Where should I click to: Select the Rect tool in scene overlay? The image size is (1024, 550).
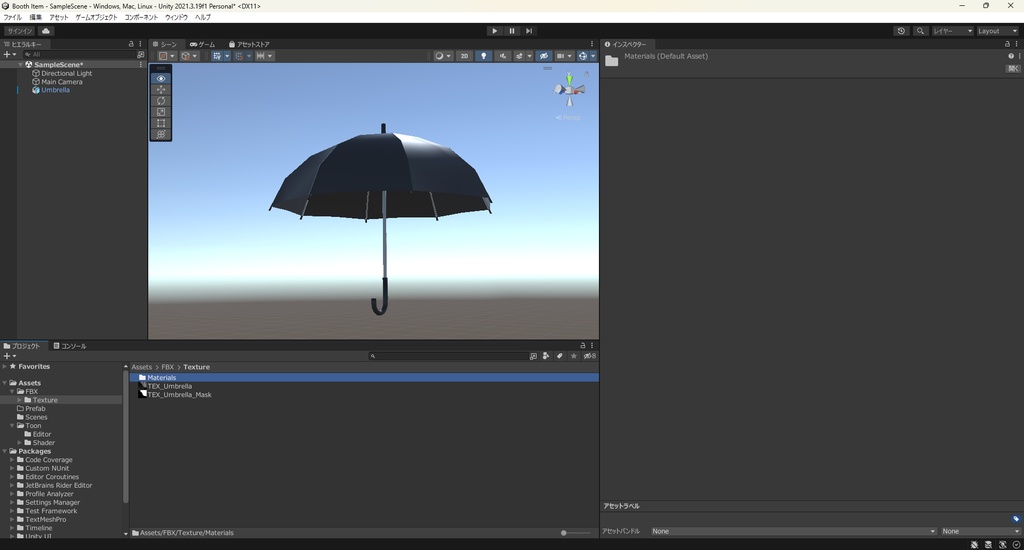tap(161, 123)
